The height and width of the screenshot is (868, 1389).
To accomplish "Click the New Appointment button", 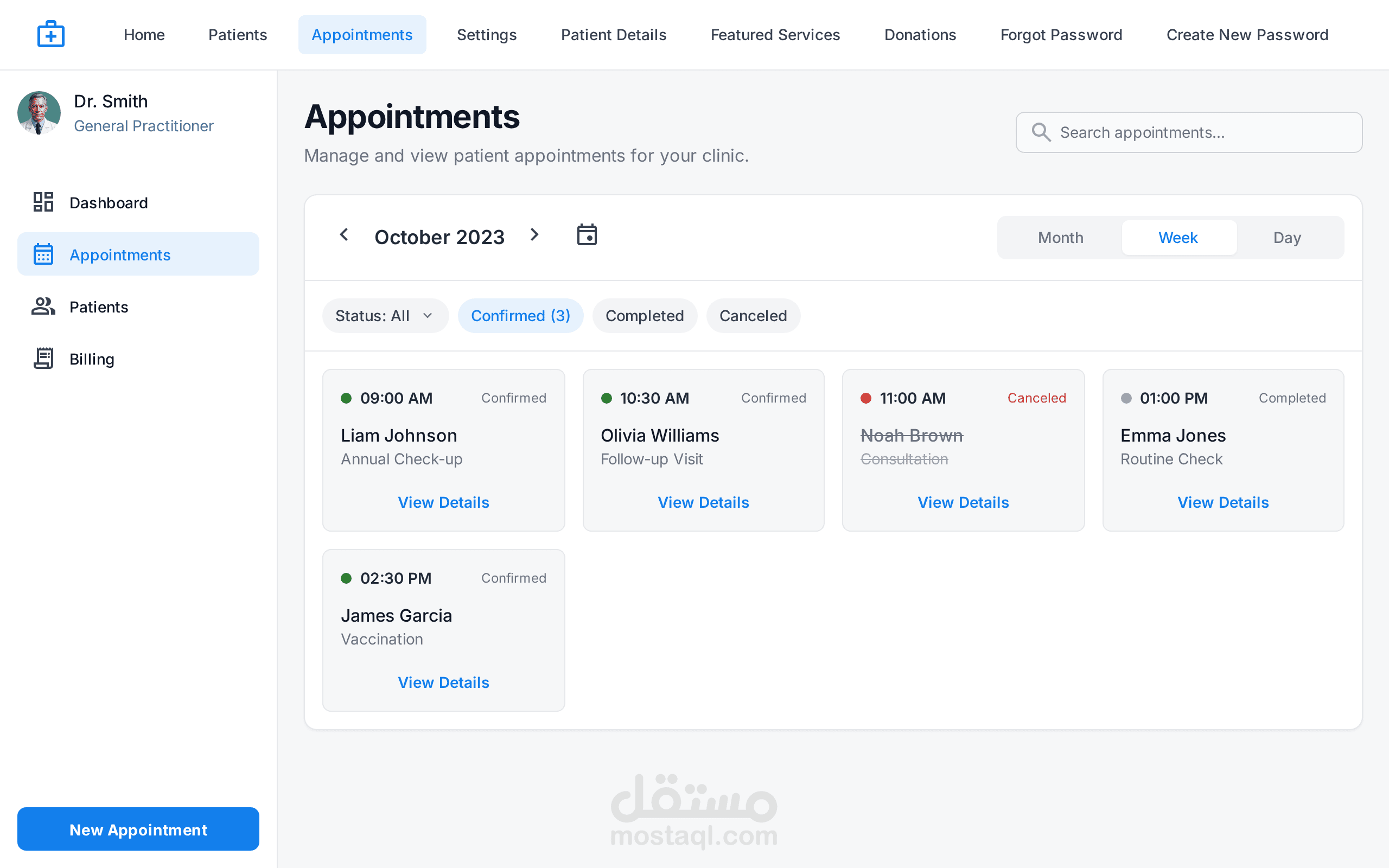I will pyautogui.click(x=138, y=829).
